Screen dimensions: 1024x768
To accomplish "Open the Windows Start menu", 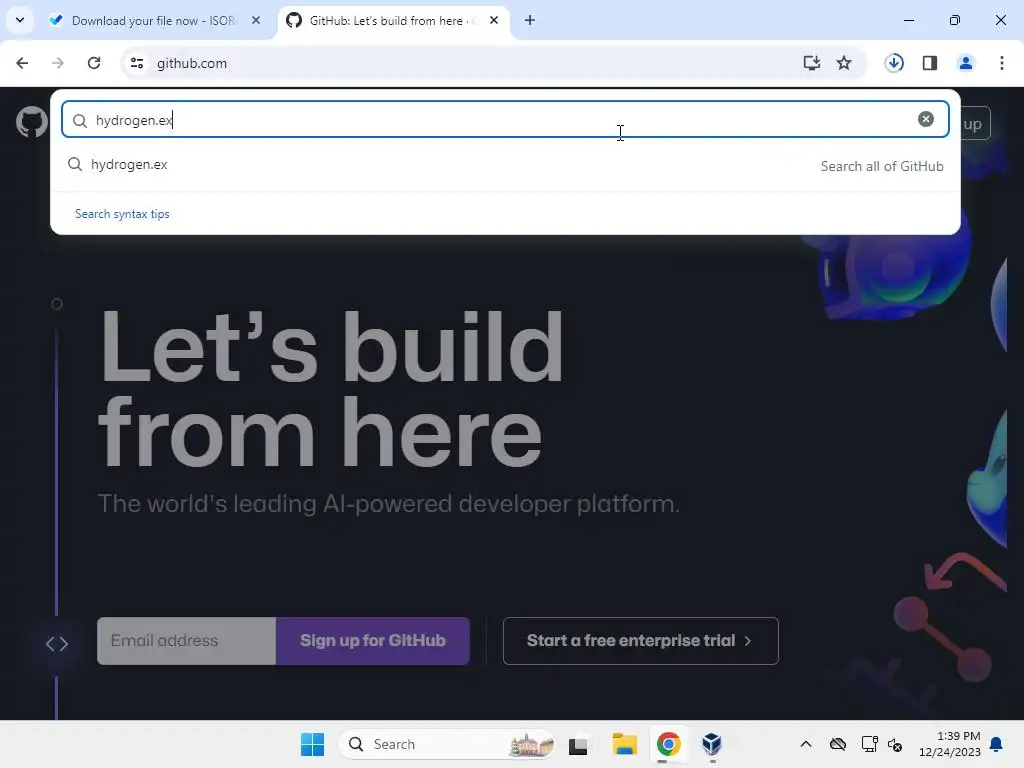I will pyautogui.click(x=312, y=744).
